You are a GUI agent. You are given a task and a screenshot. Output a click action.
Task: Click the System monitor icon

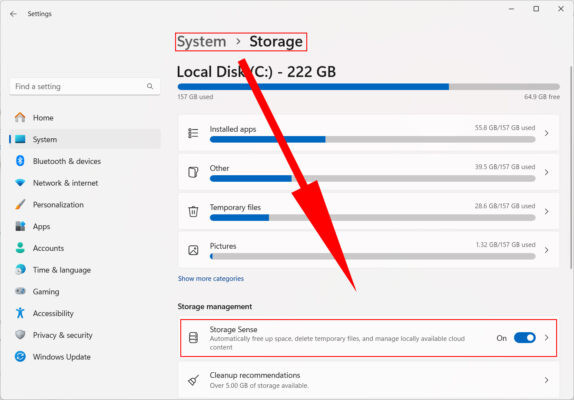pos(20,139)
